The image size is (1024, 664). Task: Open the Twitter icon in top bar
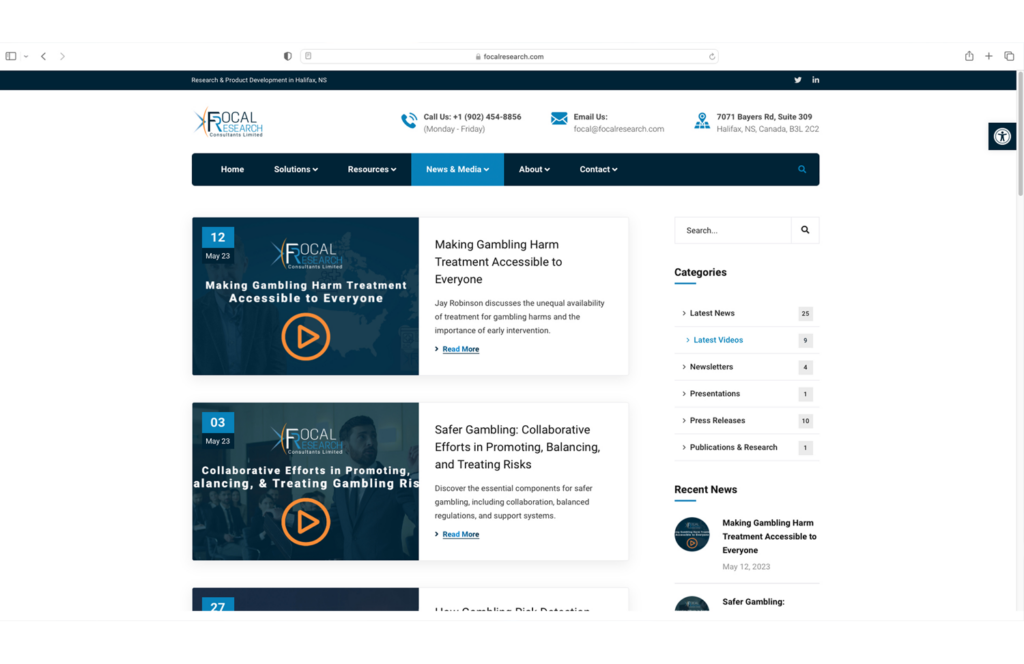click(797, 80)
